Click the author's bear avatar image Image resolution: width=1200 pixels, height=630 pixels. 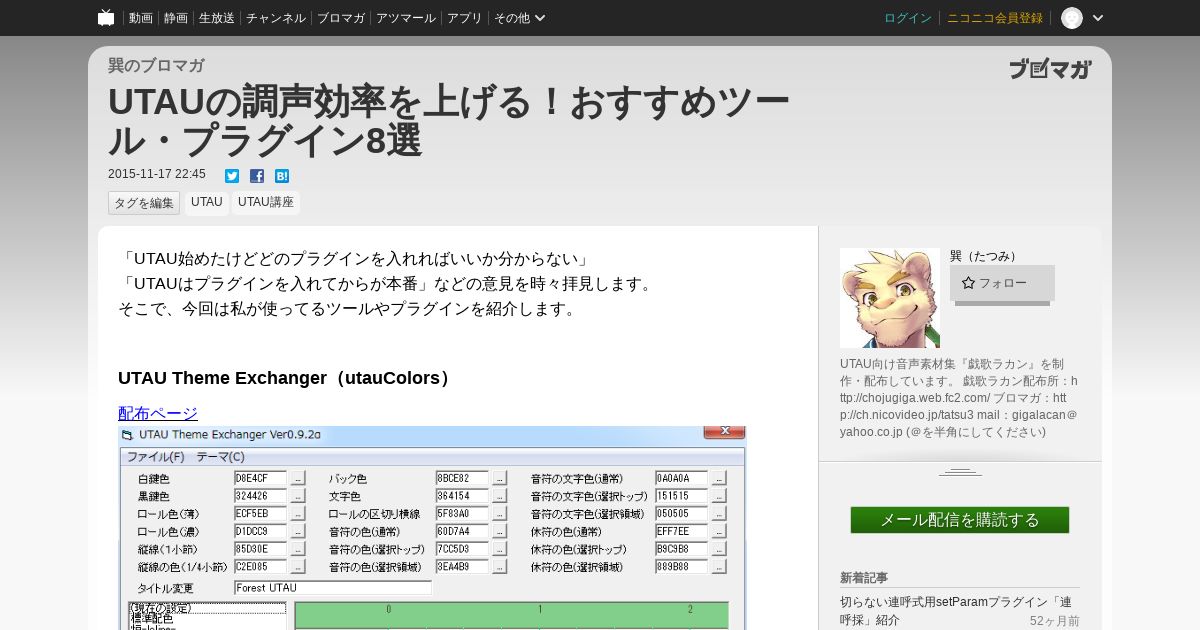click(890, 298)
